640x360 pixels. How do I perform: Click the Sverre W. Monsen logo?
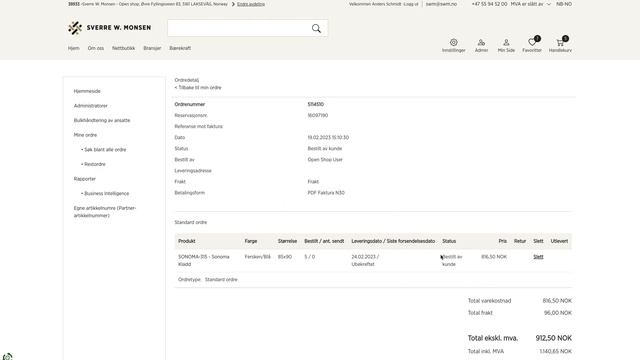[109, 28]
